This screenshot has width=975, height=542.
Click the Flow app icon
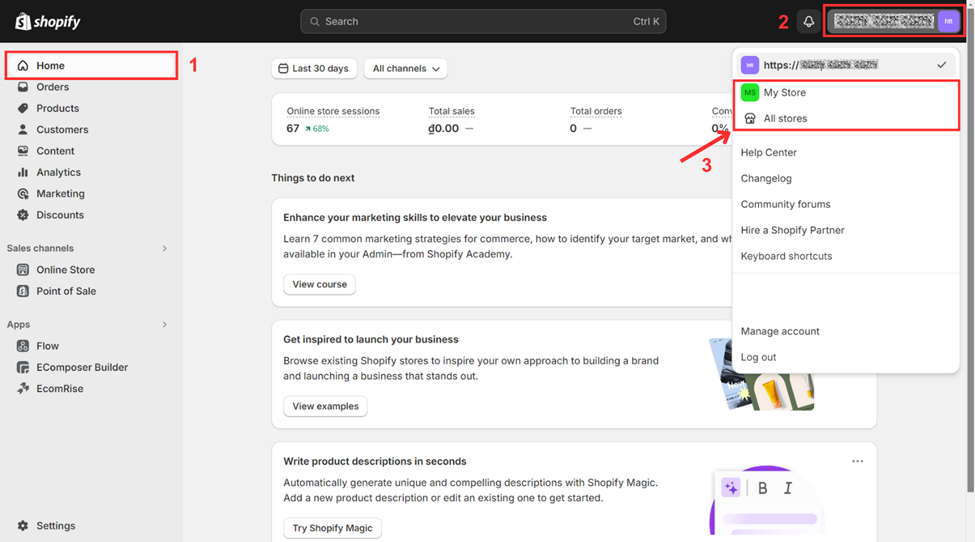point(23,346)
